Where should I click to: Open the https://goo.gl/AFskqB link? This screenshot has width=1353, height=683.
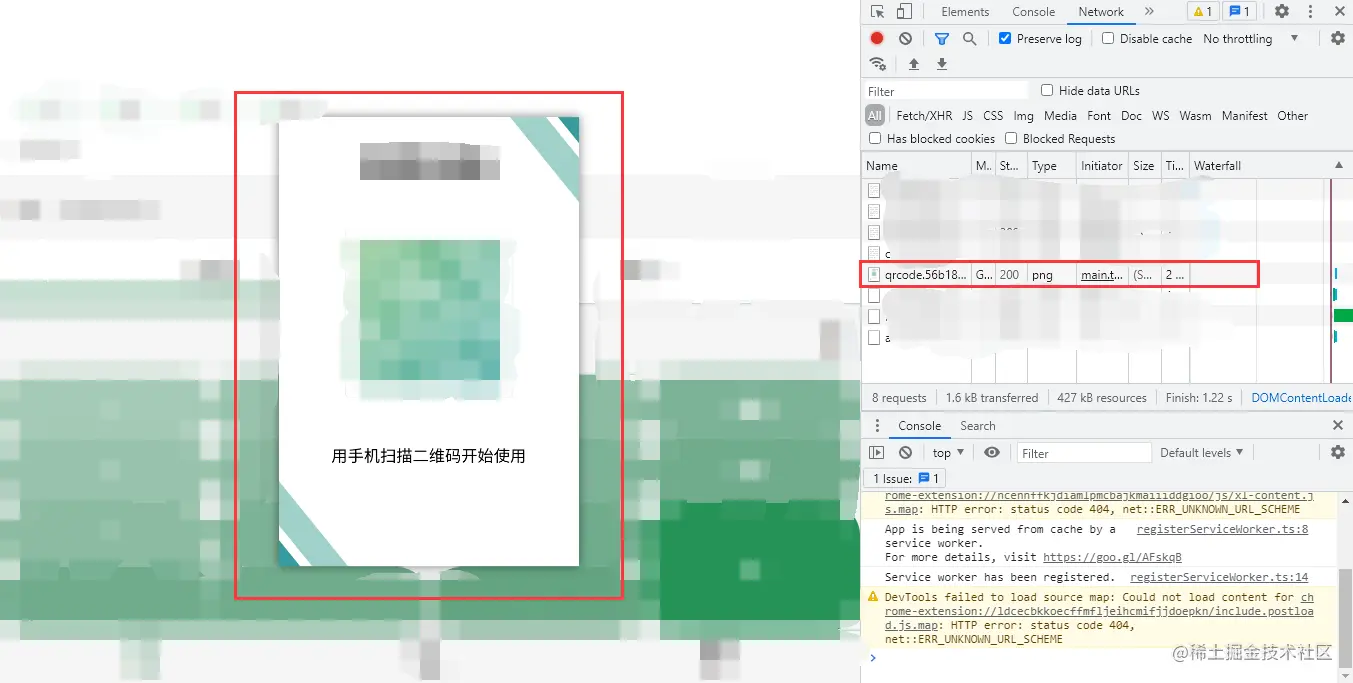(x=1112, y=557)
